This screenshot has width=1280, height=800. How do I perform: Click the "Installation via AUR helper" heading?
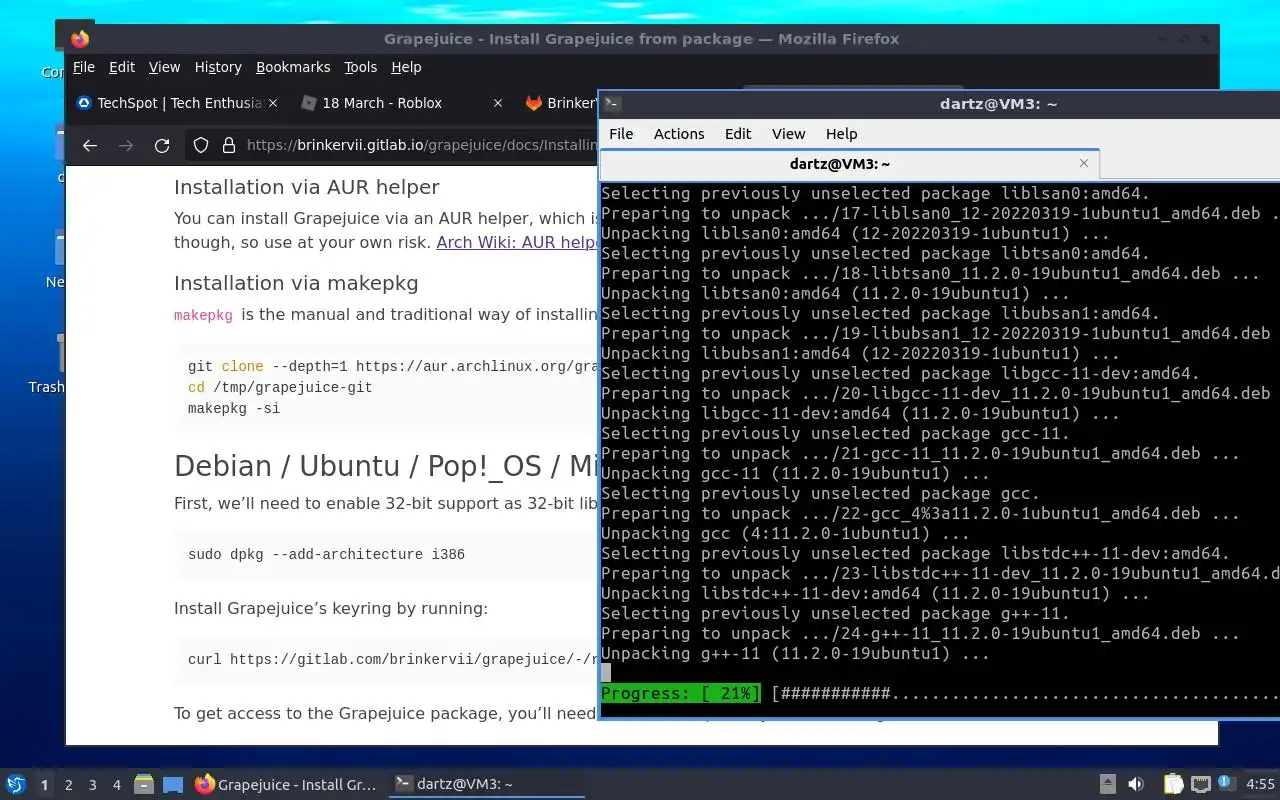click(x=307, y=187)
